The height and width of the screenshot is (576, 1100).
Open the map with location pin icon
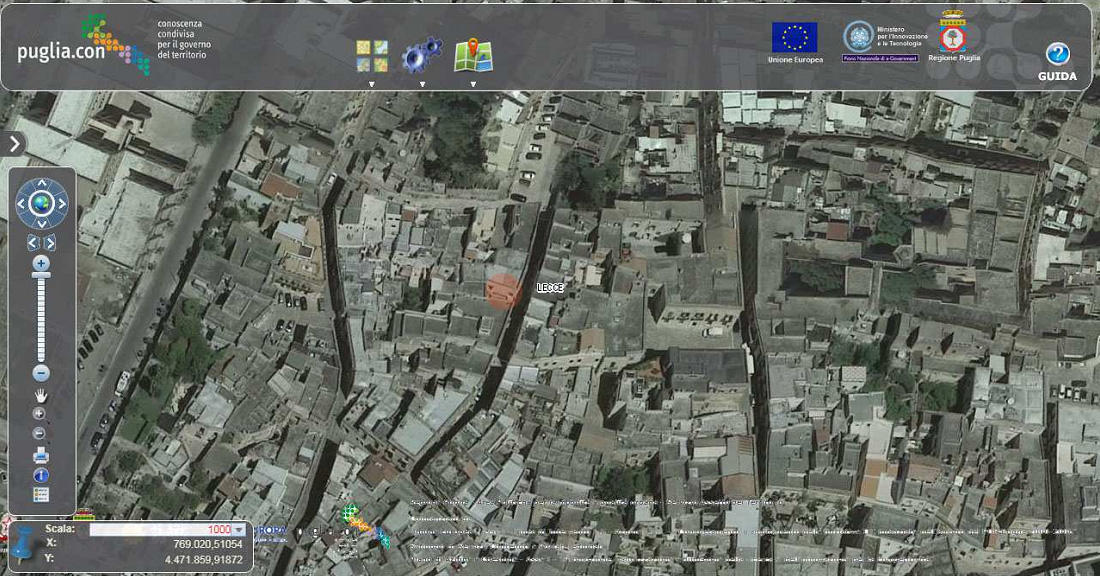click(473, 55)
